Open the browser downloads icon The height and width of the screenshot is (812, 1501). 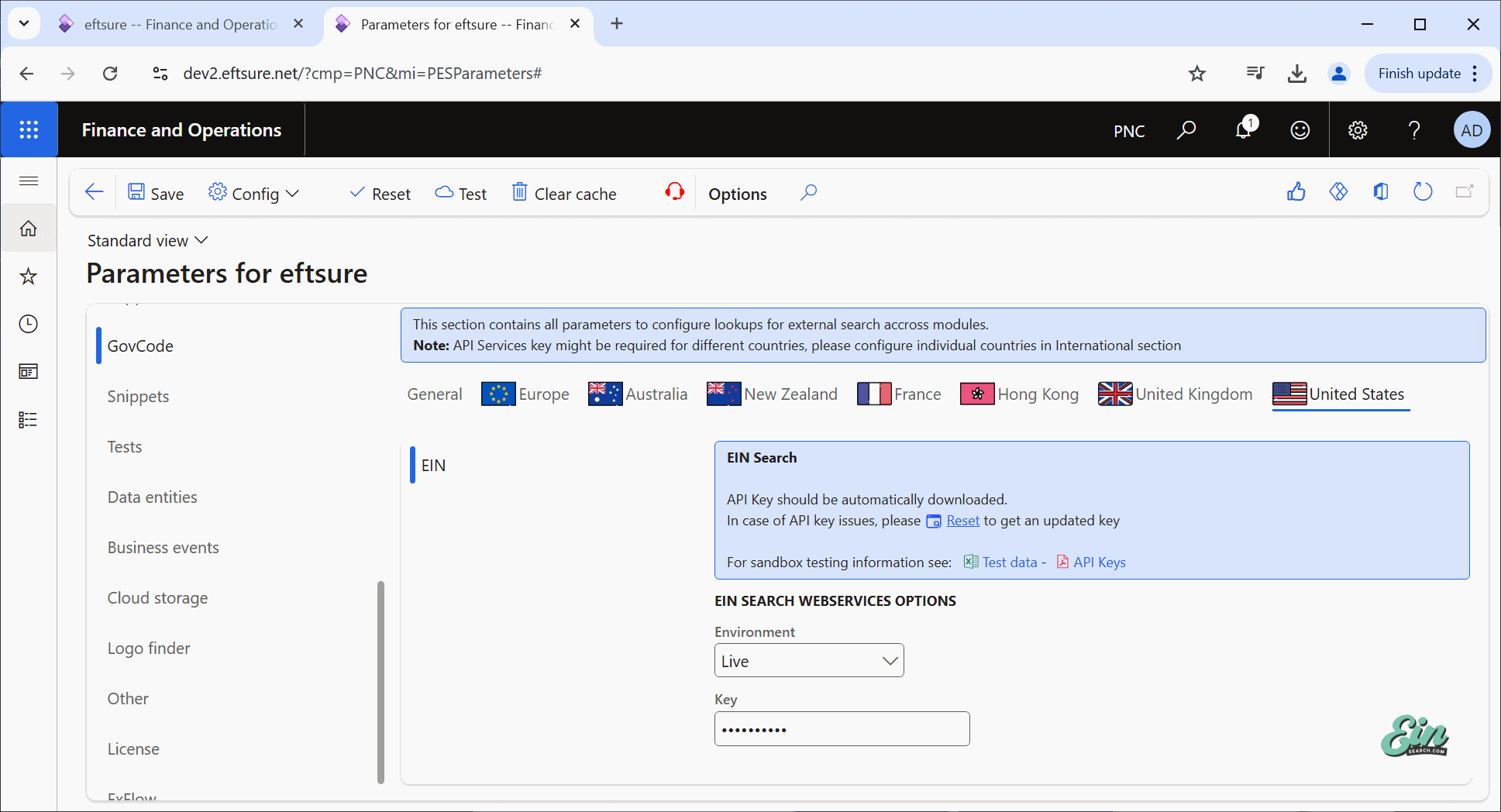[x=1297, y=74]
